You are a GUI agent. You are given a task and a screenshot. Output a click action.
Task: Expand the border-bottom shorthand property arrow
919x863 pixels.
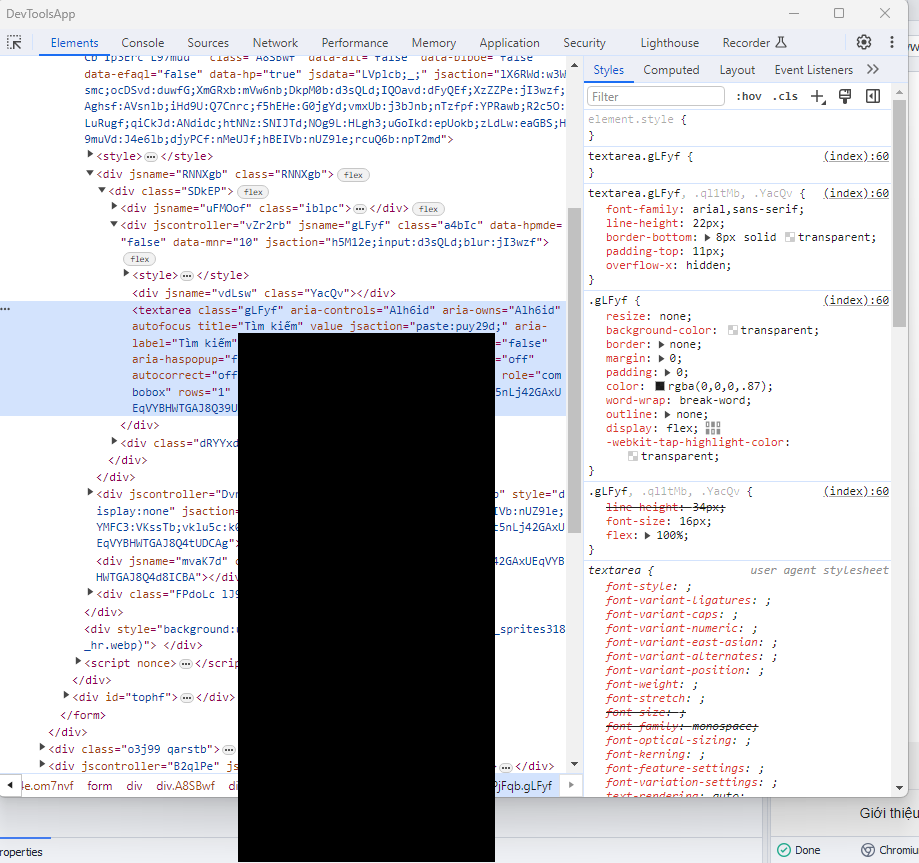coord(709,238)
